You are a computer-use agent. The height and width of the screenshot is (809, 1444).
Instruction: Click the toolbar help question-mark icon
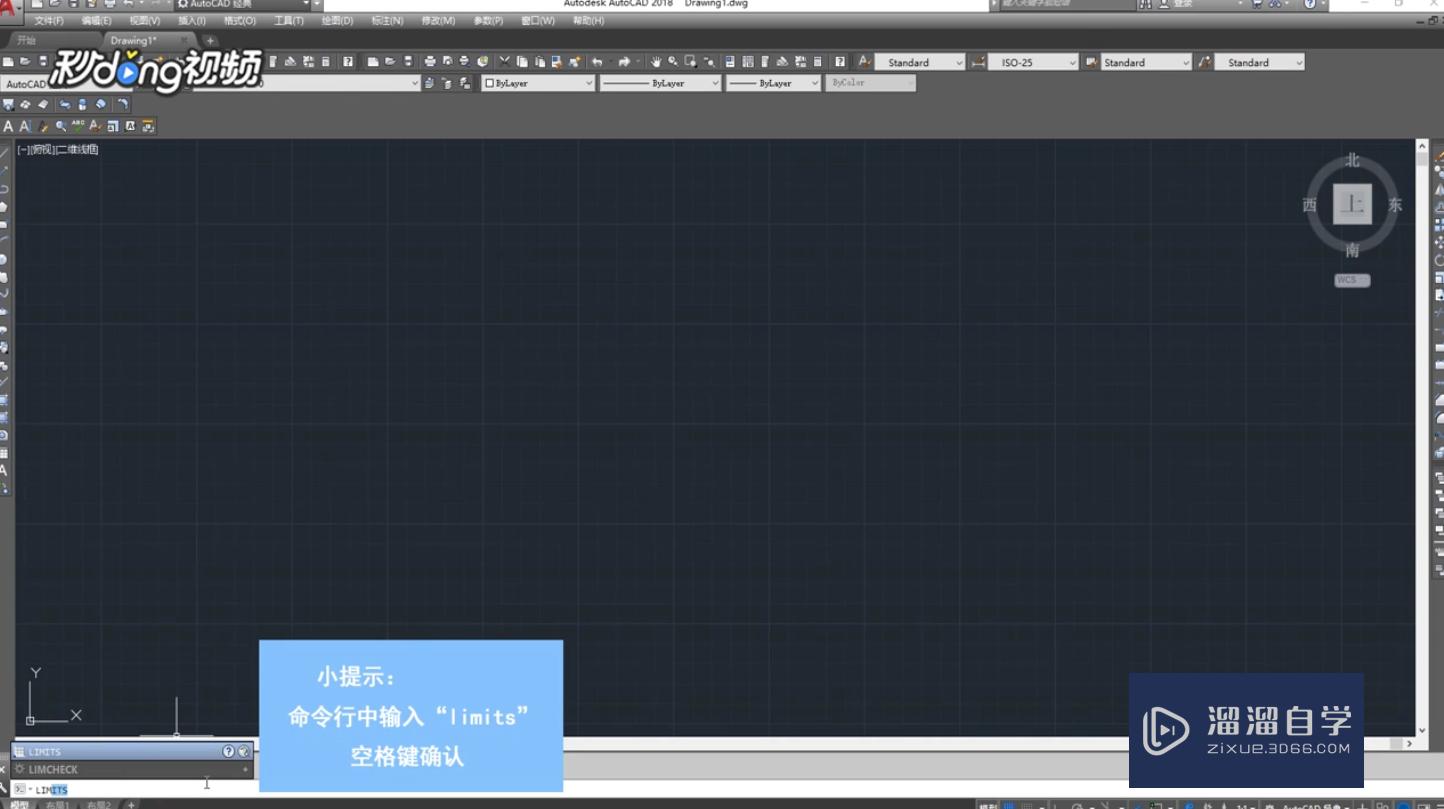pos(840,62)
